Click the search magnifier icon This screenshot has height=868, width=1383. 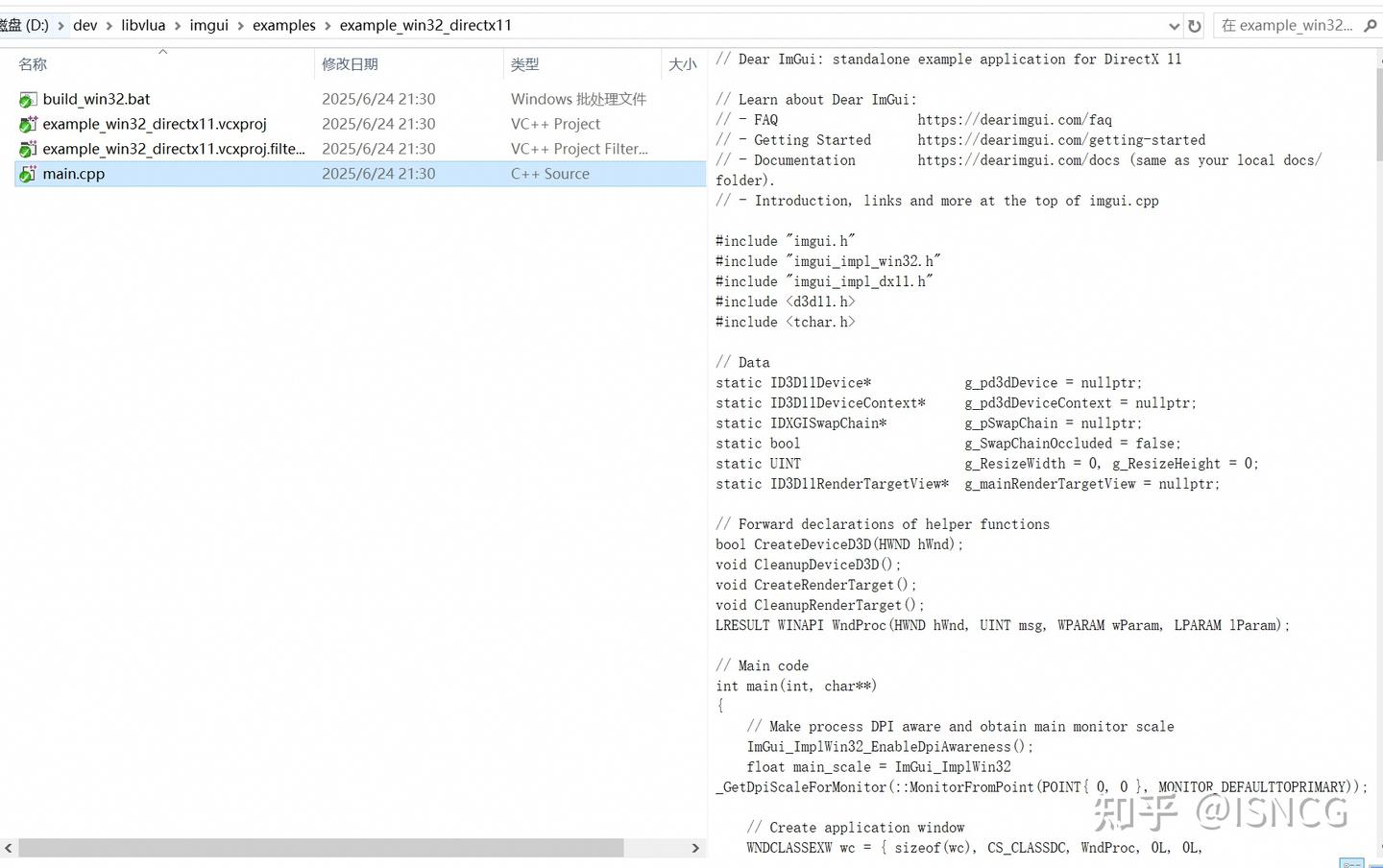pyautogui.click(x=1371, y=26)
